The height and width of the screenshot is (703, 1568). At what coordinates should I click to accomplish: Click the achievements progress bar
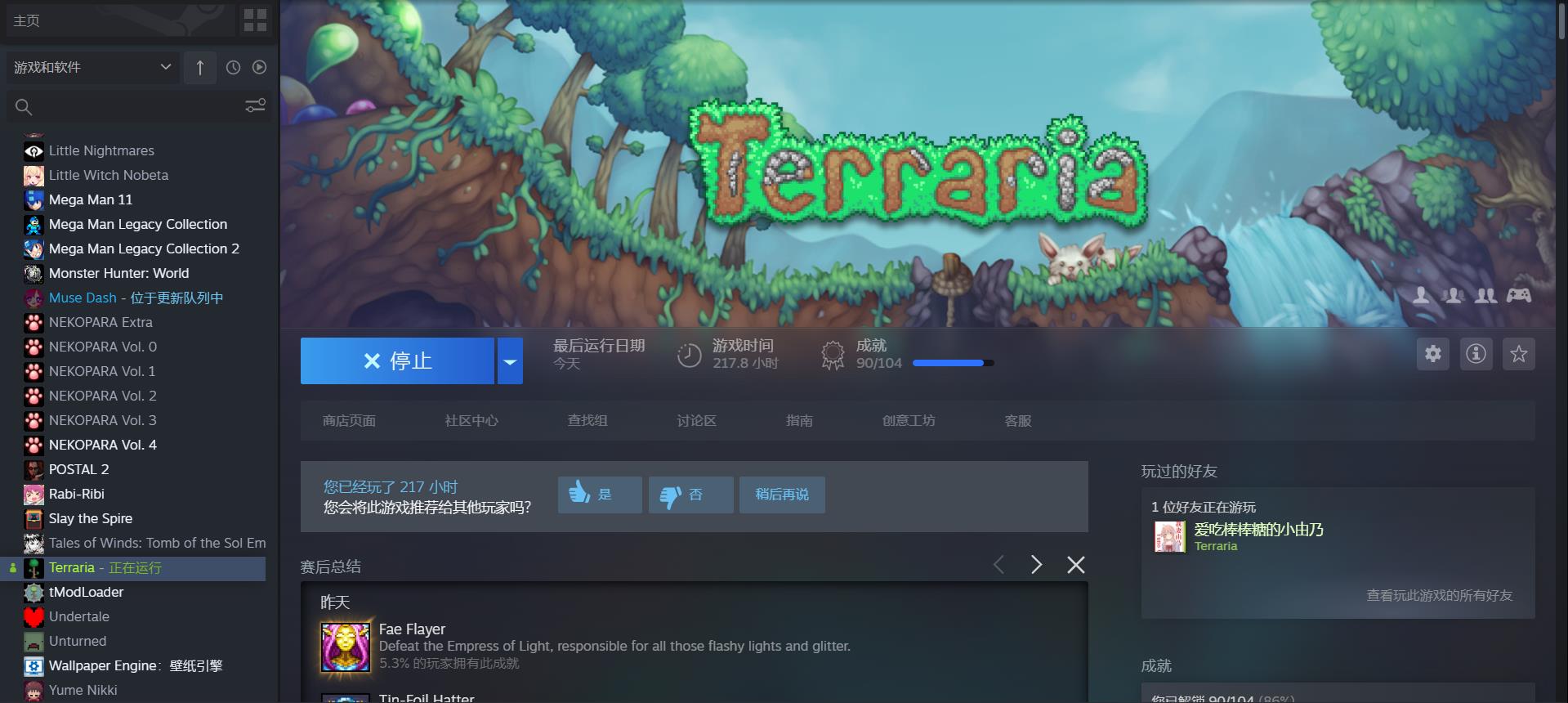tap(953, 363)
